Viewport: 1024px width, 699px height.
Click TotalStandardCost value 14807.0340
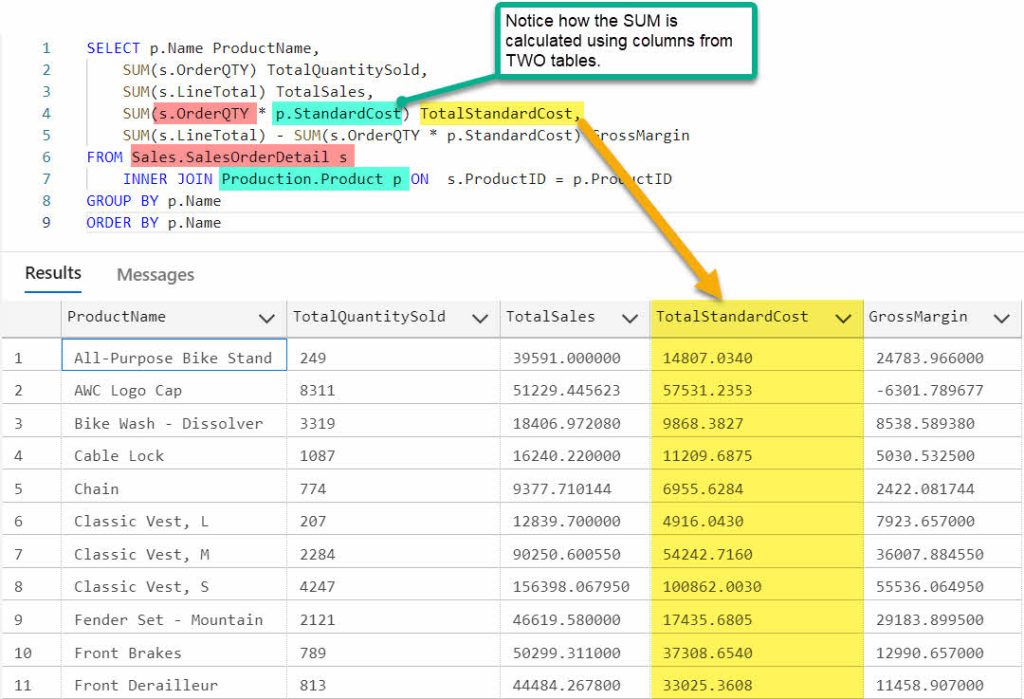707,358
